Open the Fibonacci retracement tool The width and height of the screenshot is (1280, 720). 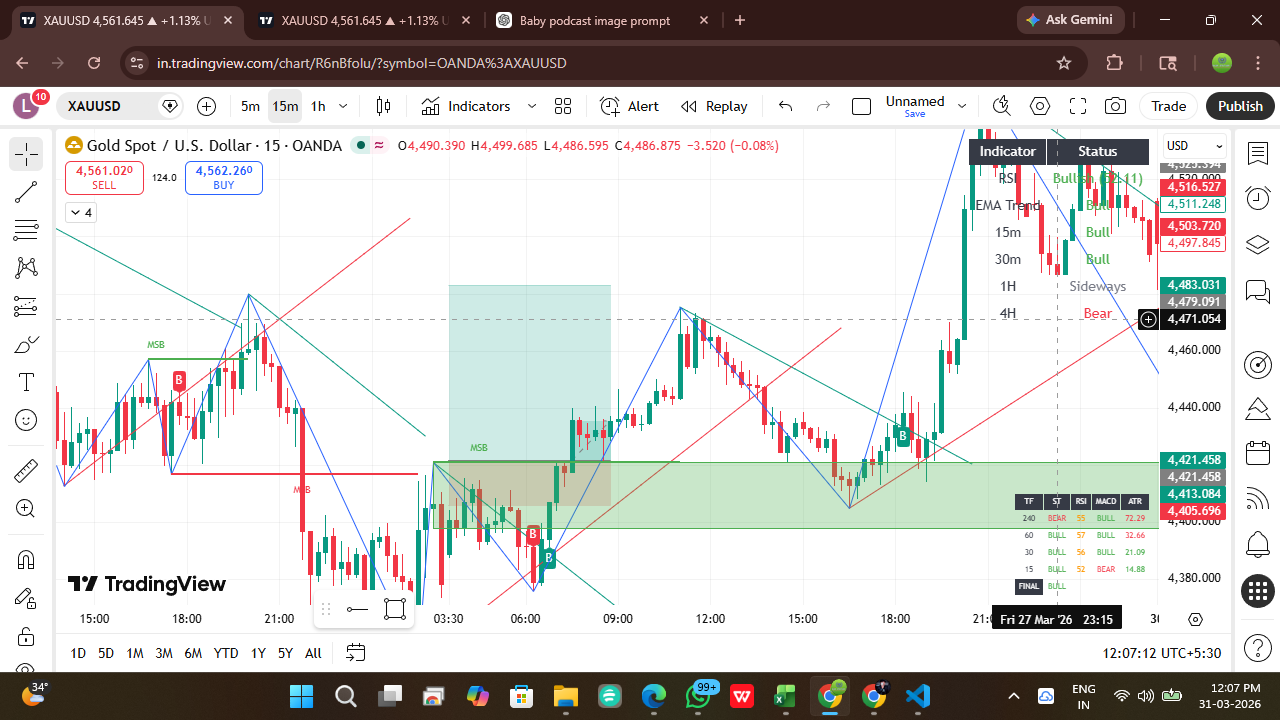coord(26,230)
